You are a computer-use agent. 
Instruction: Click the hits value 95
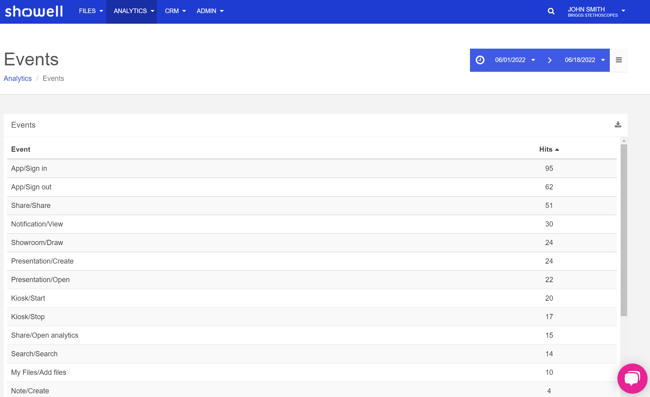[549, 168]
